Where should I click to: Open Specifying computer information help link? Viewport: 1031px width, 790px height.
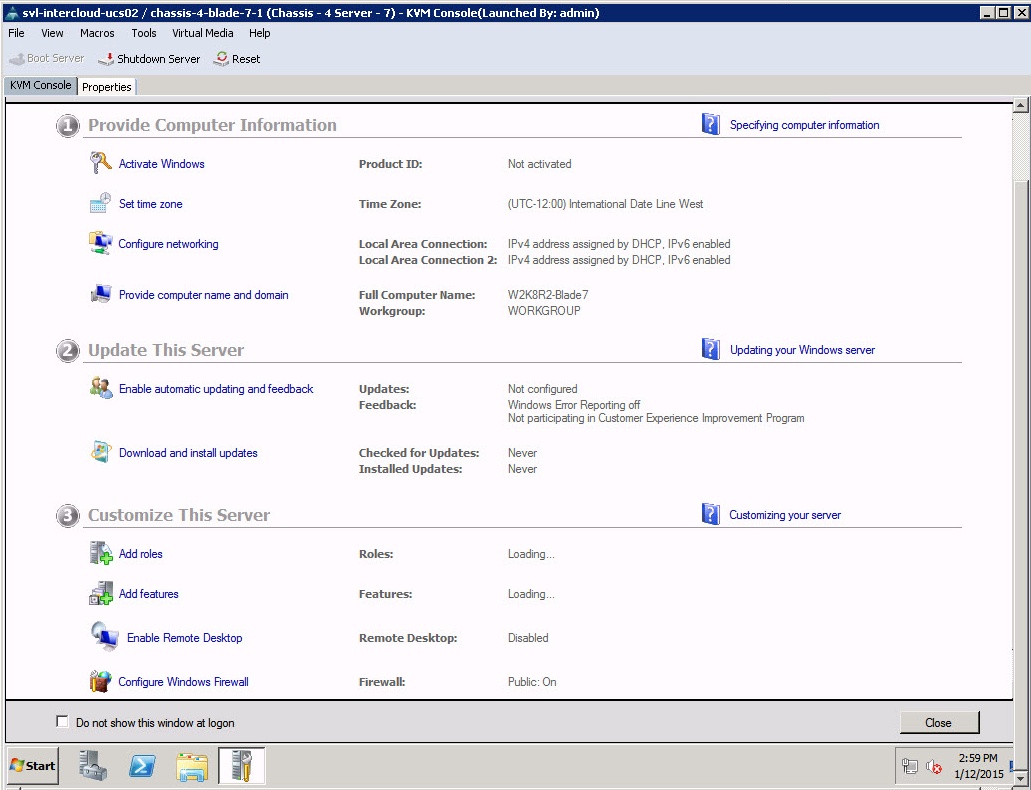pos(804,125)
